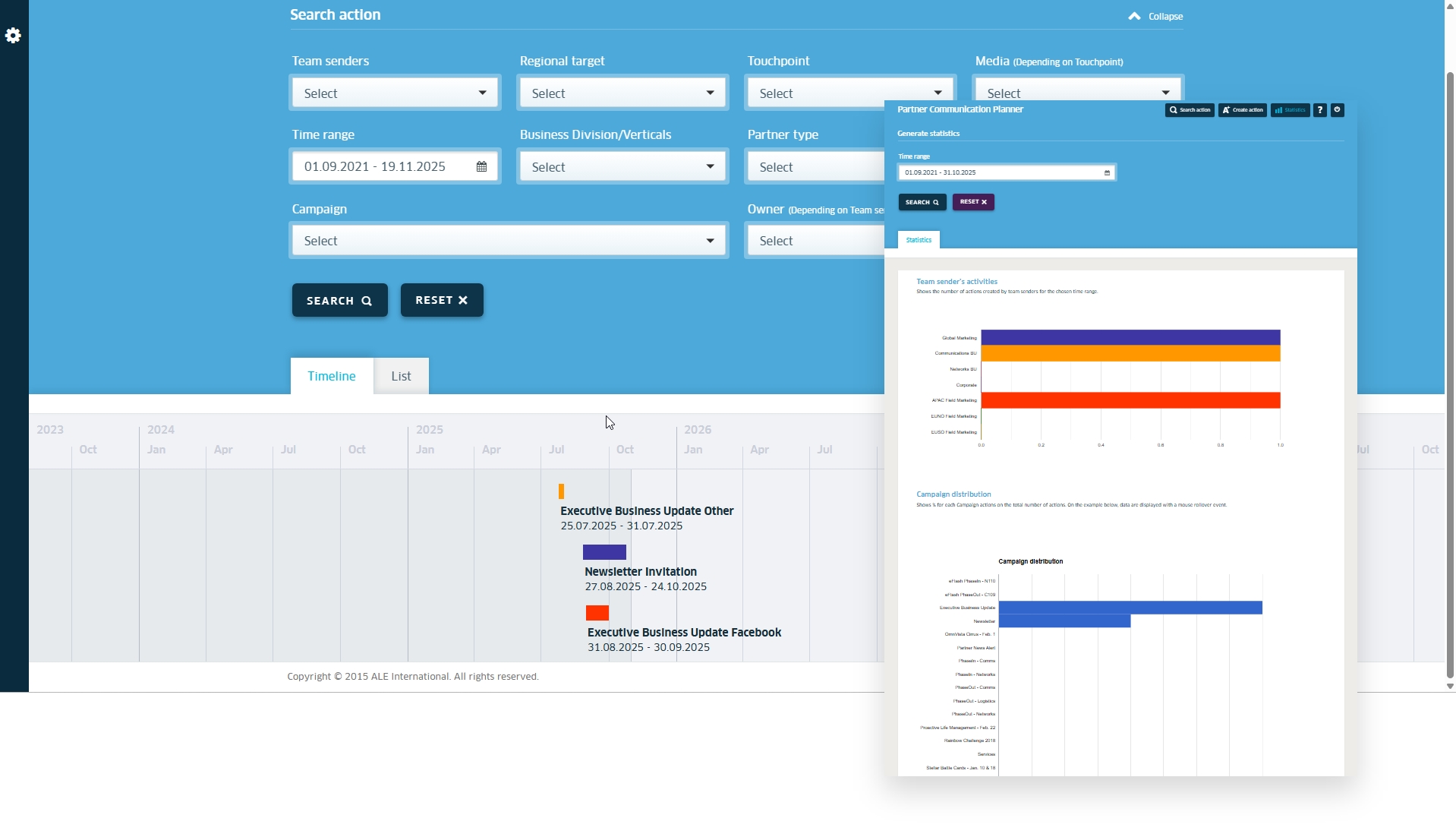This screenshot has height=837, width=1456.
Task: Open the Regional target dropdown
Action: tap(622, 93)
